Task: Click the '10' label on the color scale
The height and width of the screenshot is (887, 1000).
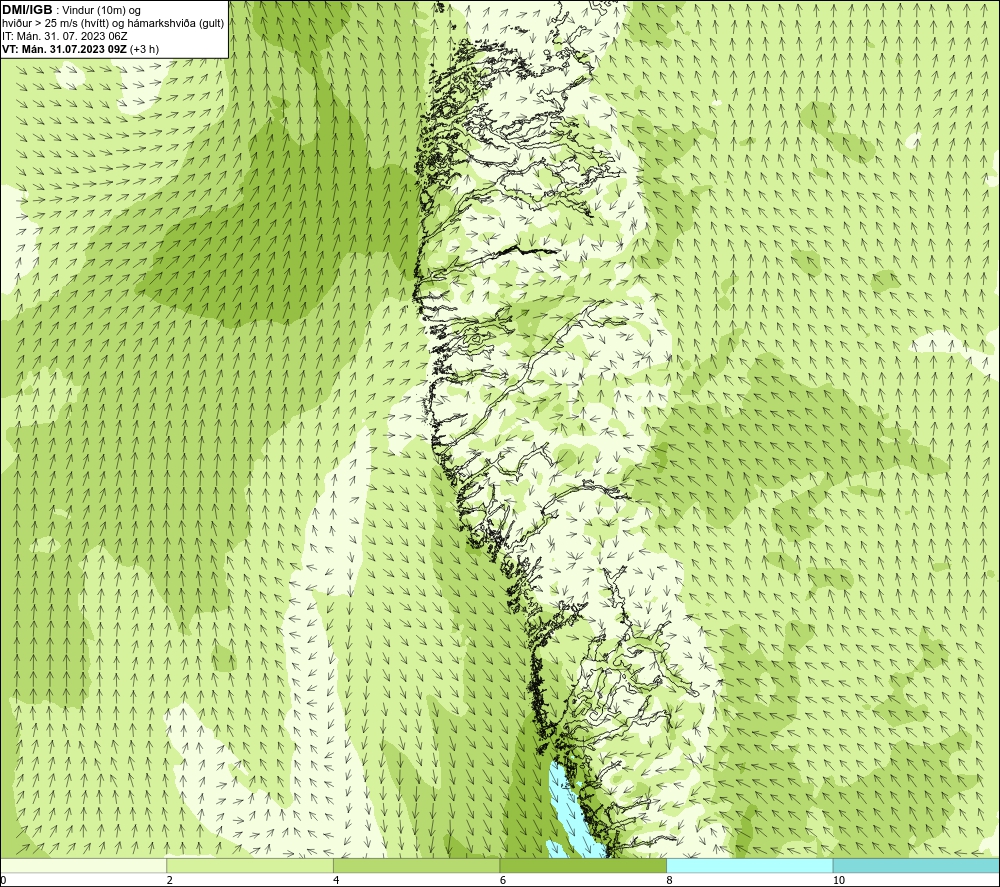Action: coord(839,880)
